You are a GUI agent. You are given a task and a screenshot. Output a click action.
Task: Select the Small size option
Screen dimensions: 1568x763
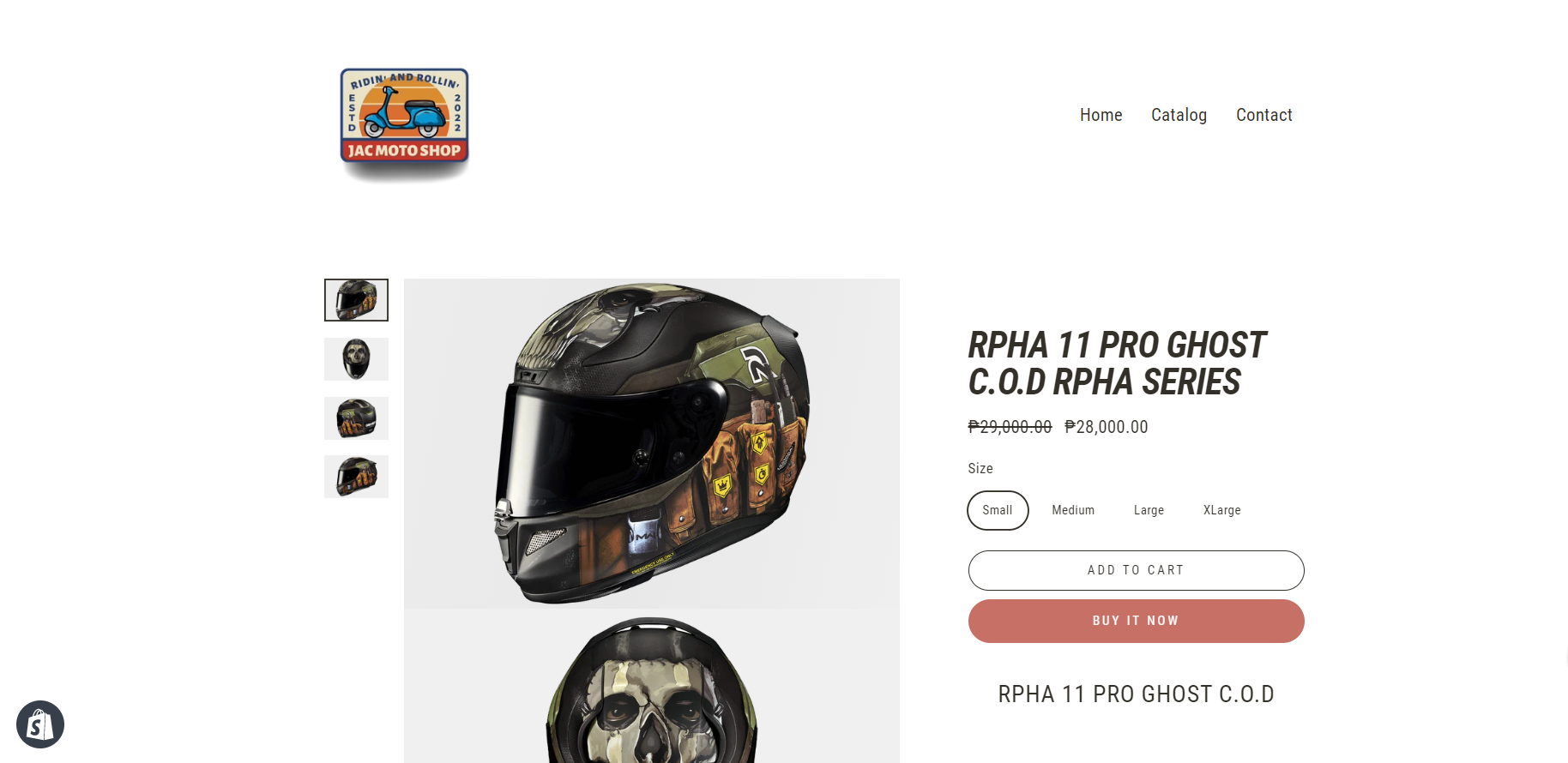point(998,510)
